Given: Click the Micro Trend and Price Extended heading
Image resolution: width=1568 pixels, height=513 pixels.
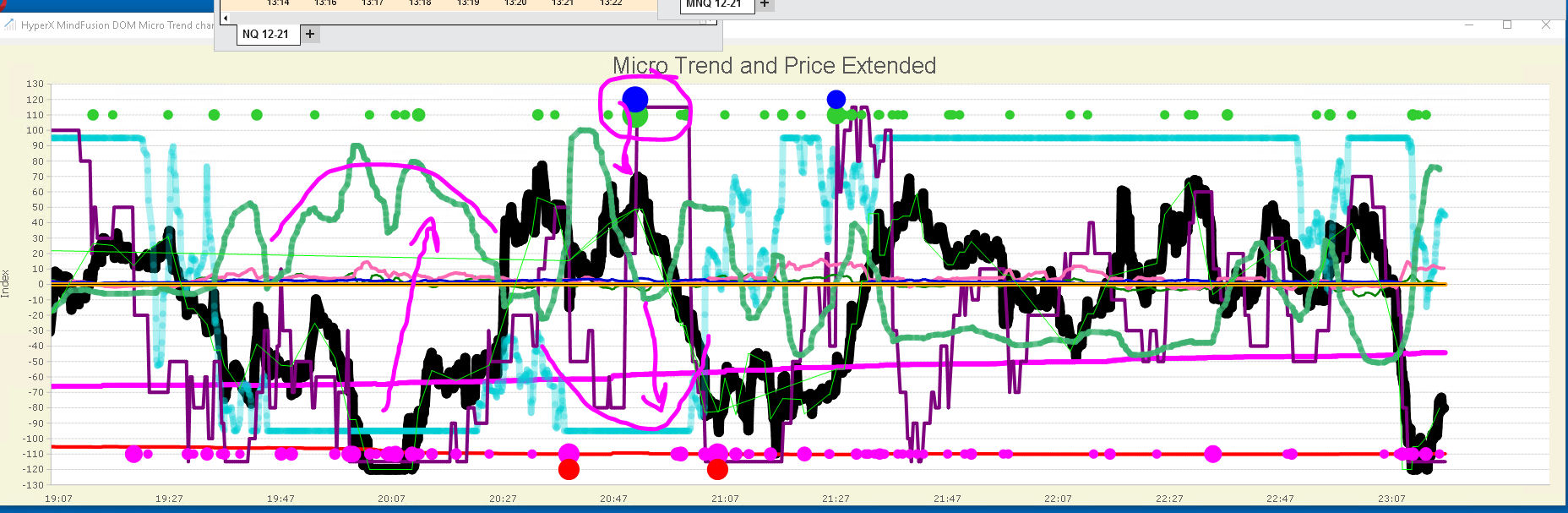Looking at the screenshot, I should (774, 66).
